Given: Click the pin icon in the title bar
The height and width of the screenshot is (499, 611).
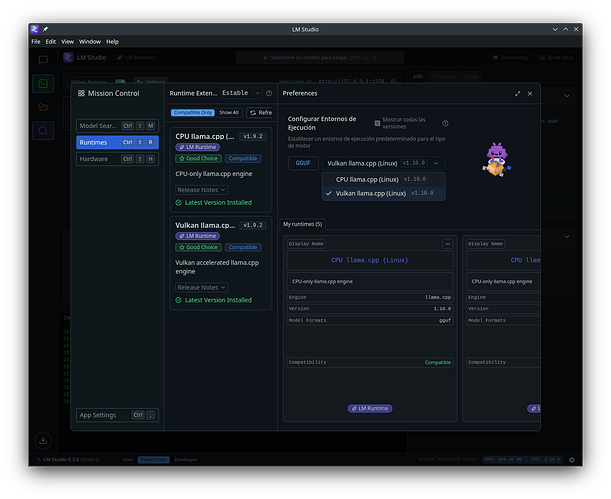Looking at the screenshot, I should 45,29.
